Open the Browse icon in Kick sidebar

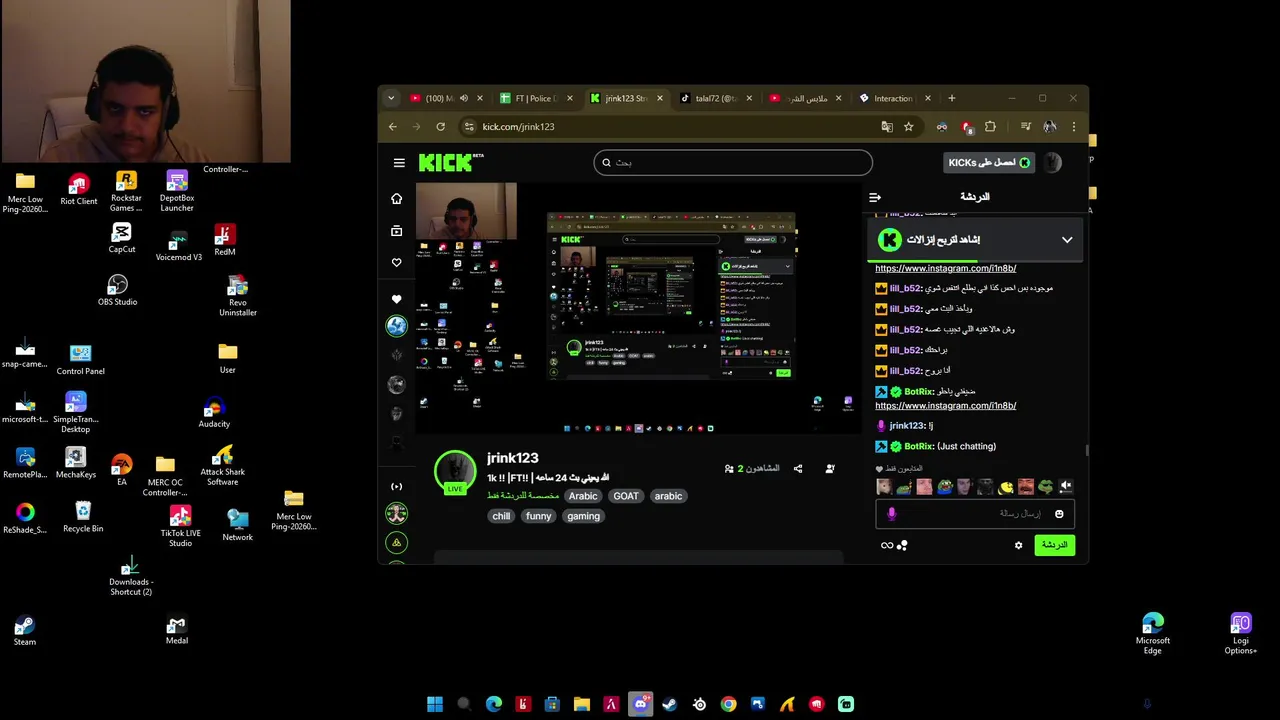pyautogui.click(x=397, y=231)
